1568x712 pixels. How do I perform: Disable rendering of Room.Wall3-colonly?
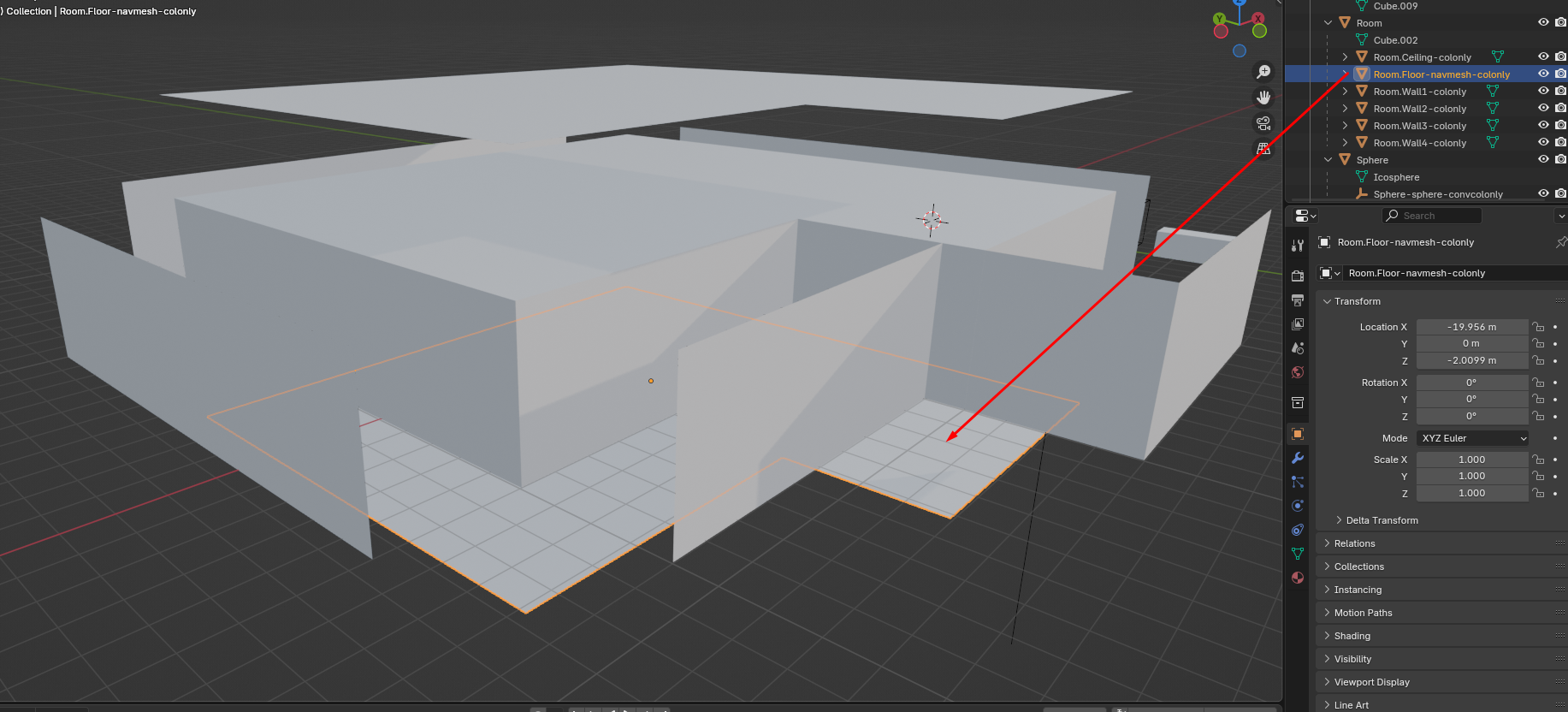(x=1560, y=126)
